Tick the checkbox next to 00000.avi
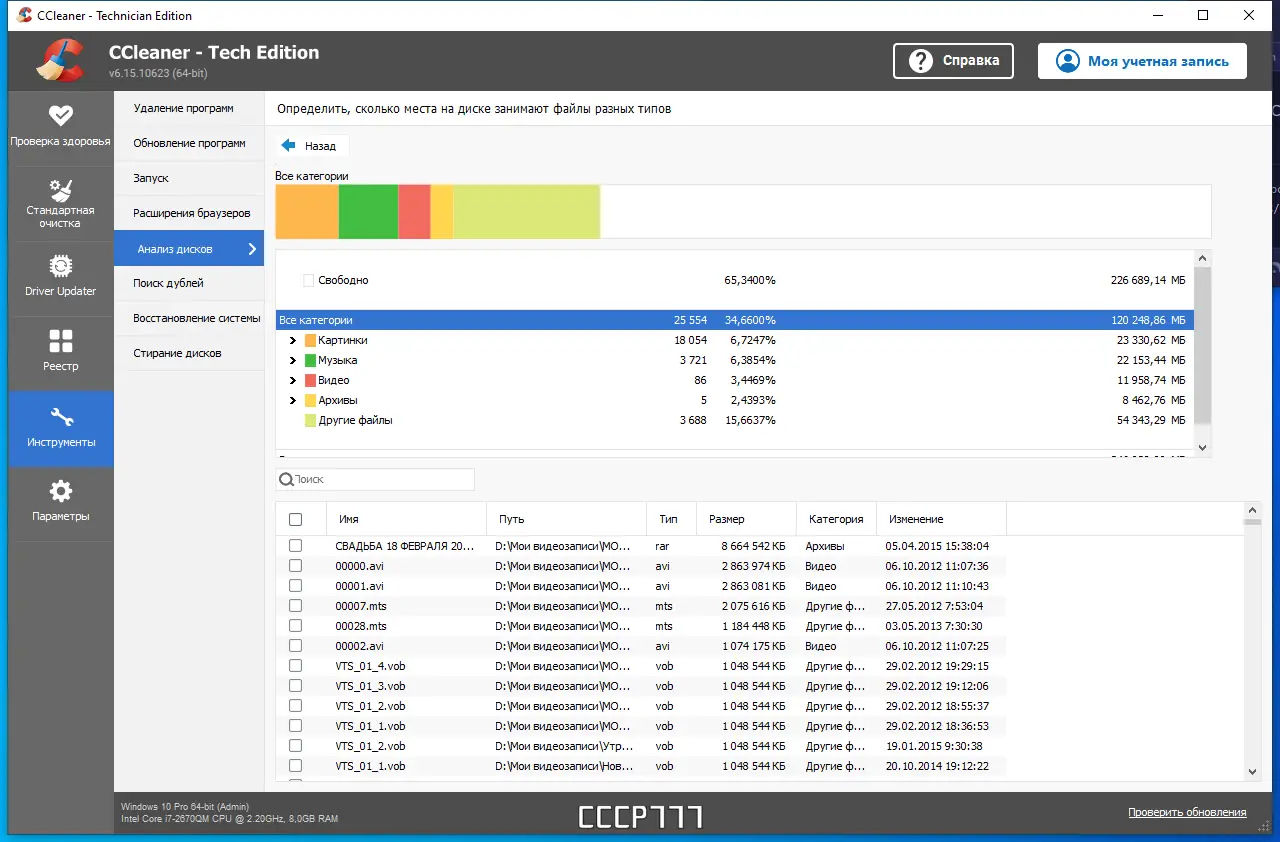The width and height of the screenshot is (1280, 842). tap(295, 566)
